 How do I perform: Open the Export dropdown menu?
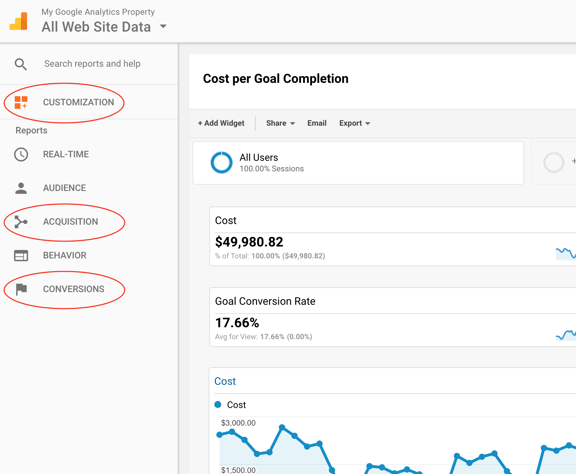(354, 123)
